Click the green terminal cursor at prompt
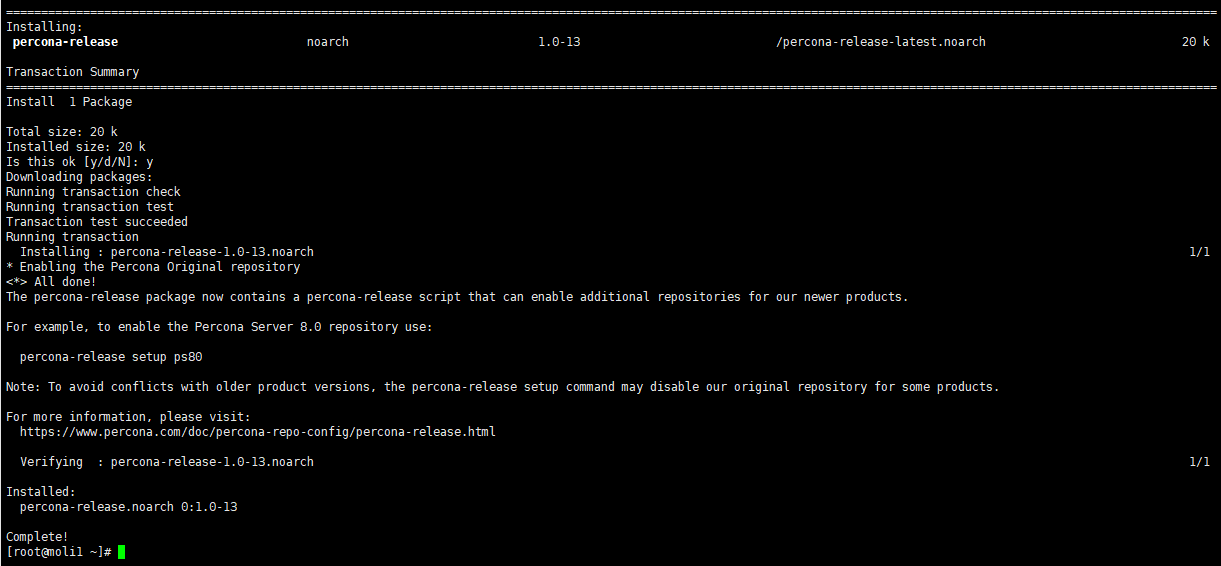Image resolution: width=1221 pixels, height=566 pixels. [x=122, y=552]
